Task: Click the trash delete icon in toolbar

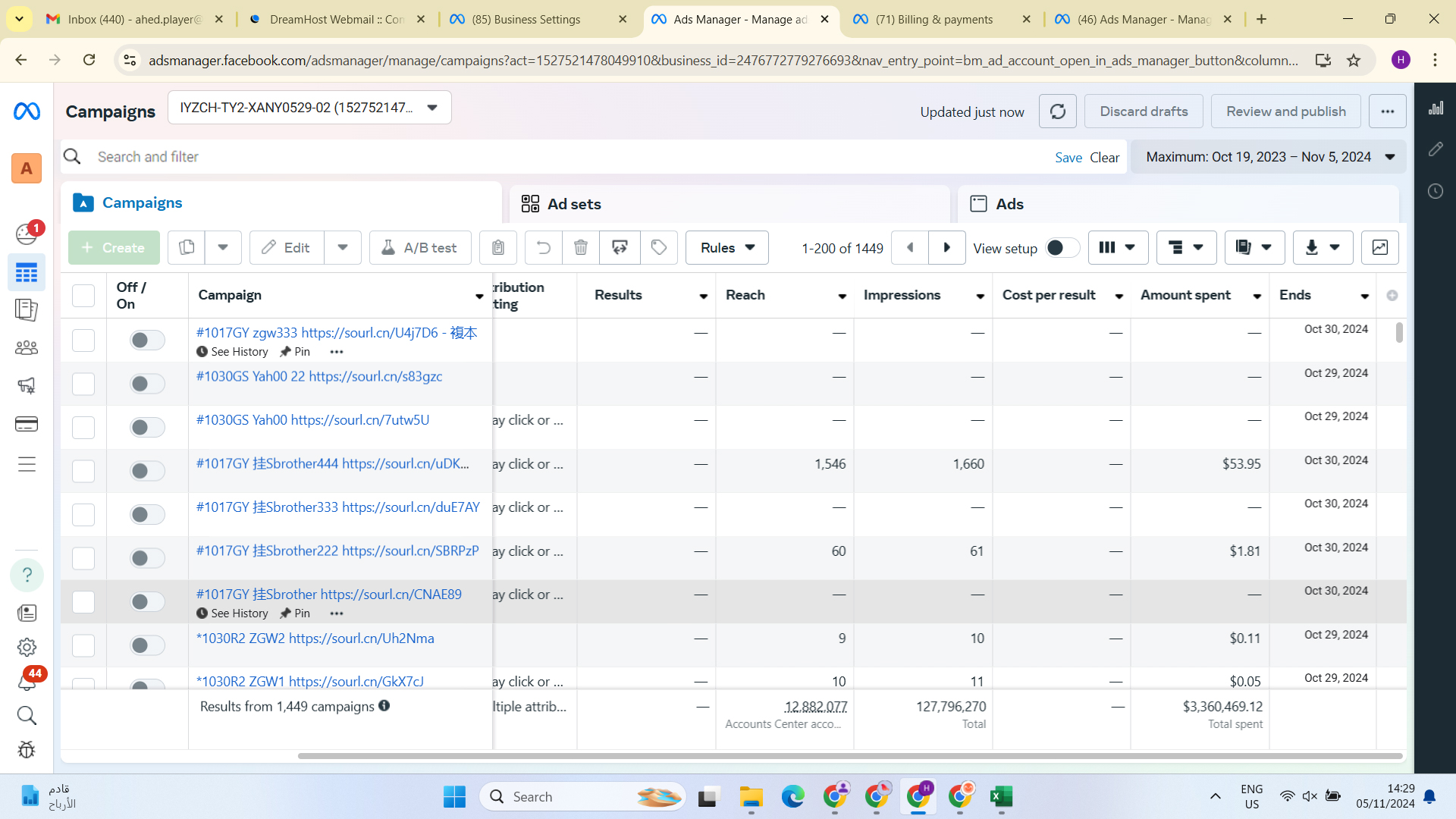Action: (580, 247)
